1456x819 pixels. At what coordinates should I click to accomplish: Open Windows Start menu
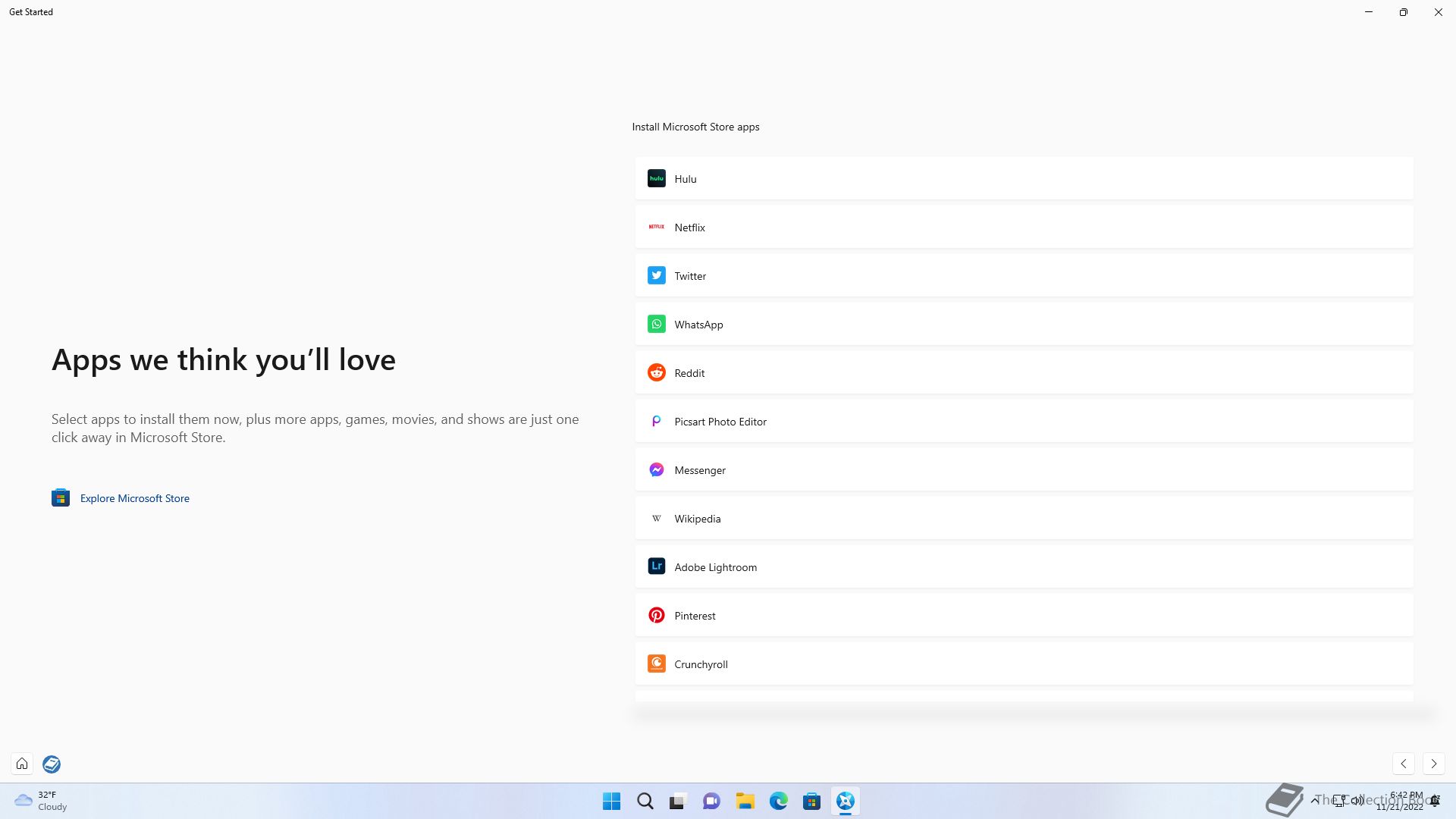click(611, 802)
